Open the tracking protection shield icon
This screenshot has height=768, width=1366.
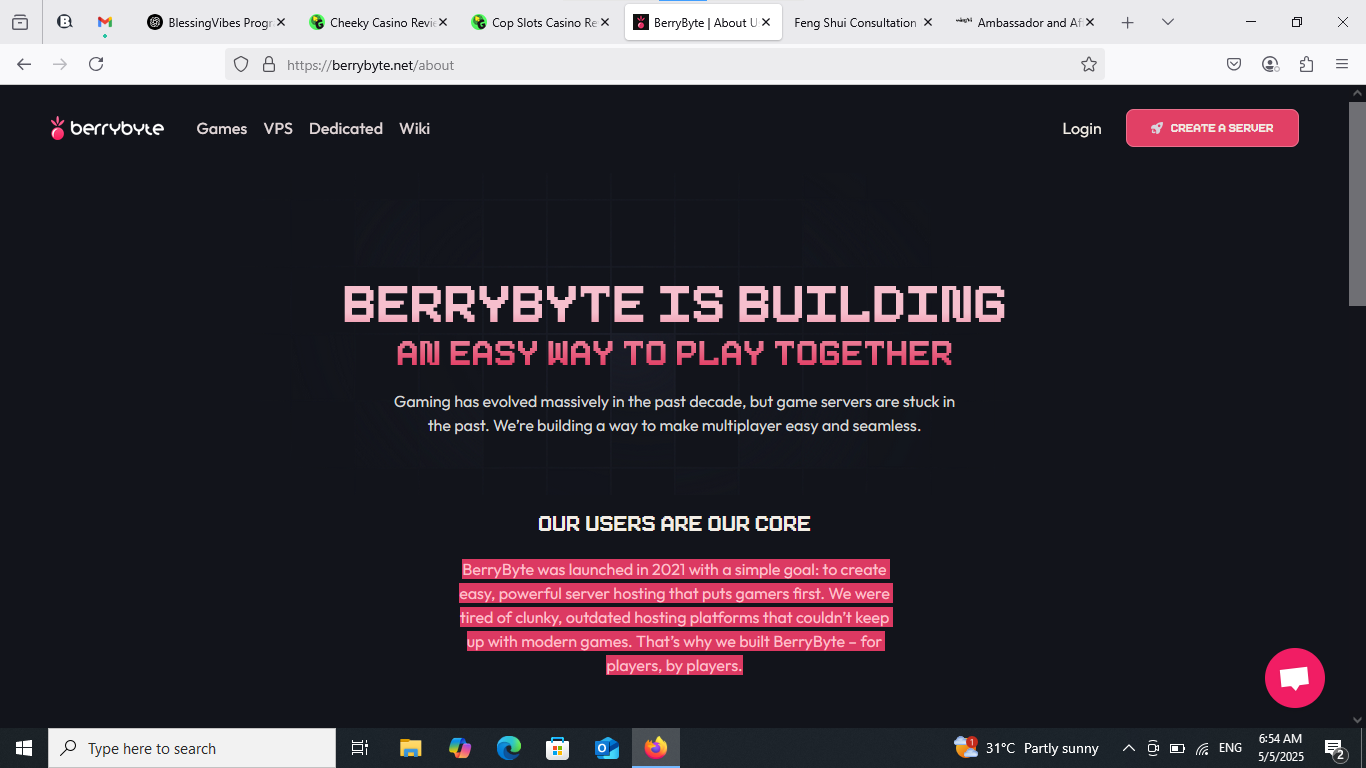point(240,64)
